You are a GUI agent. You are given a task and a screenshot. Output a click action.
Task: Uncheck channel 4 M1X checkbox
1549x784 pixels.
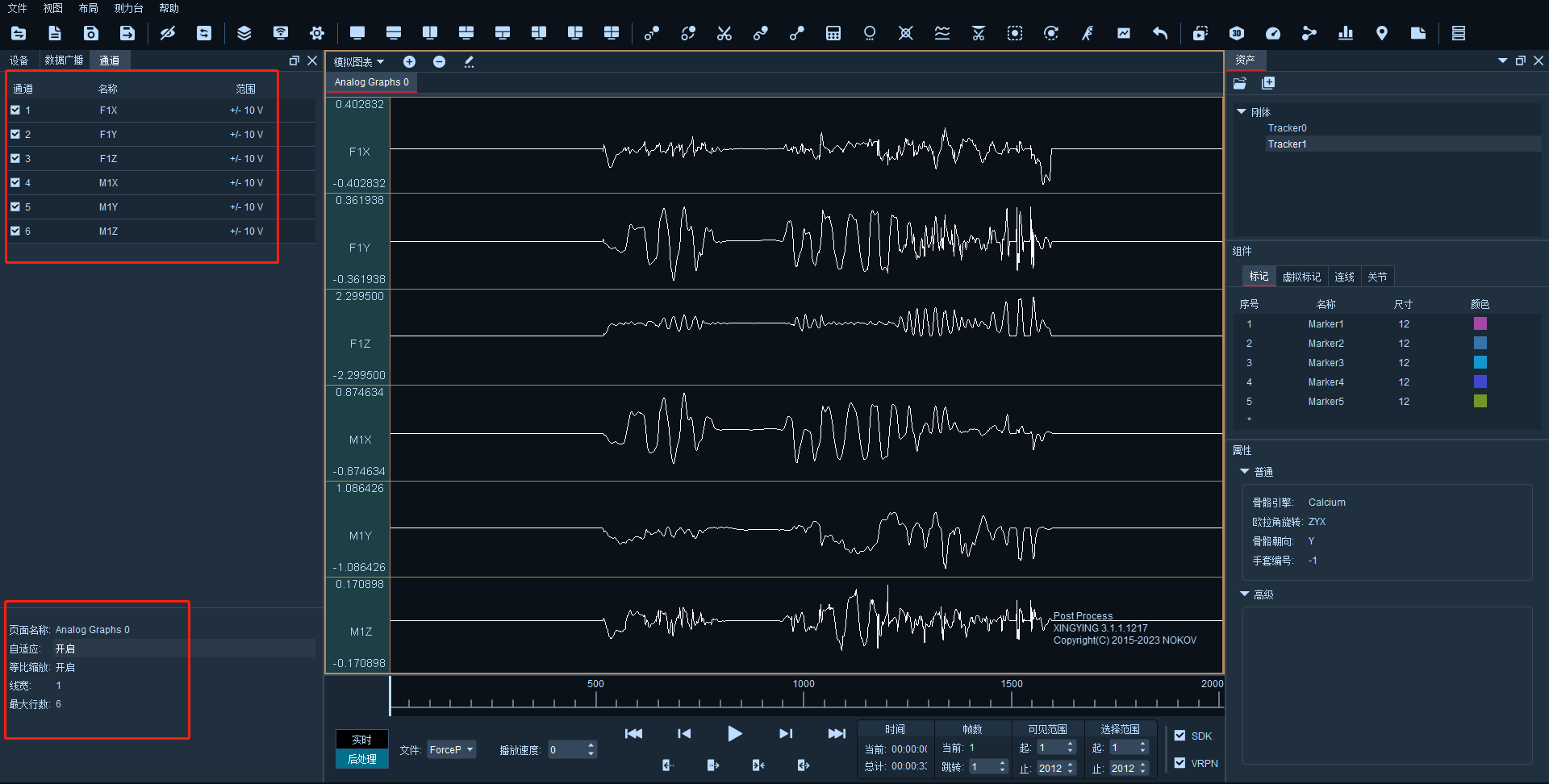tap(15, 182)
